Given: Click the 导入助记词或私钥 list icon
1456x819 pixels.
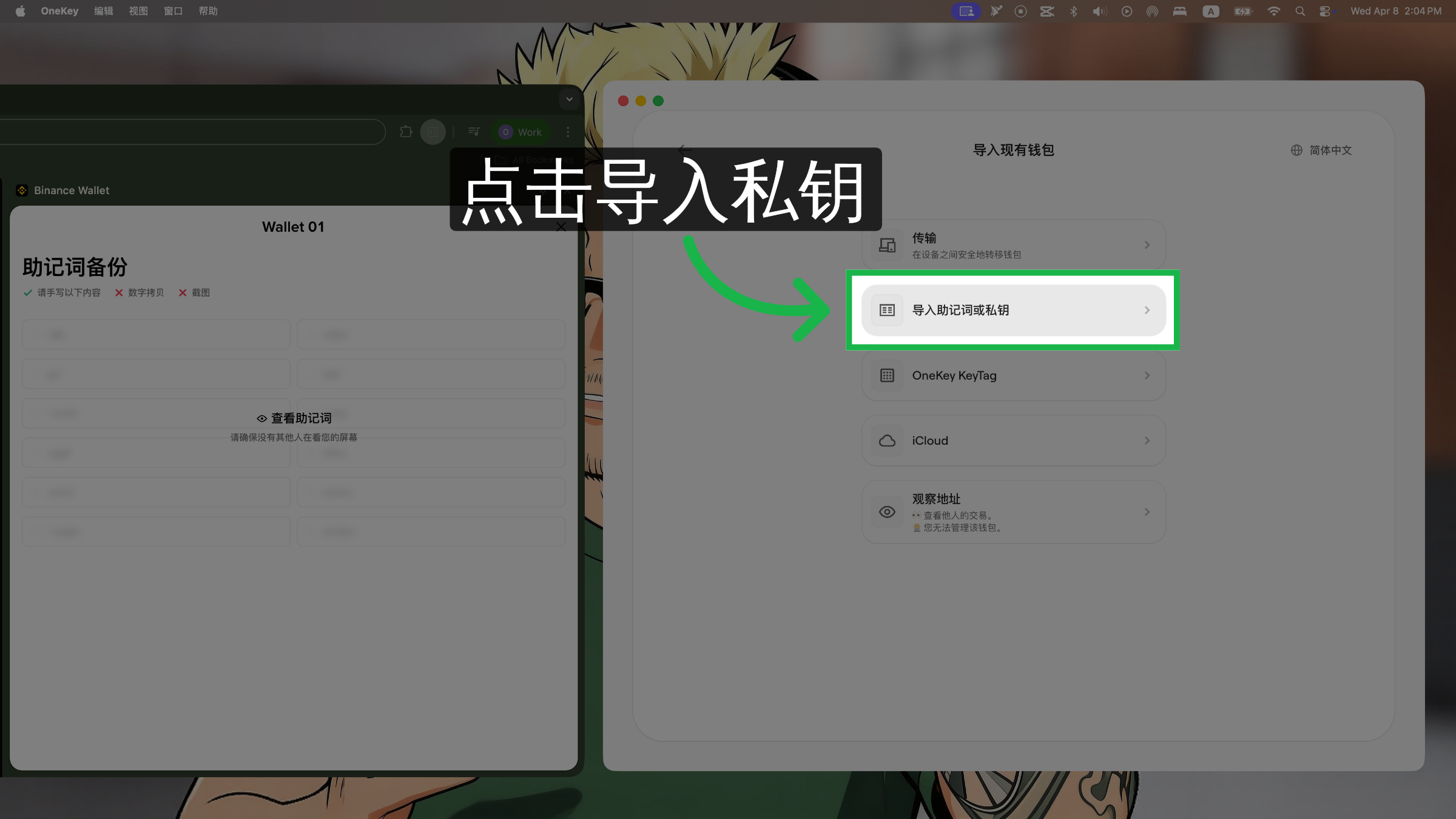Looking at the screenshot, I should click(x=887, y=310).
